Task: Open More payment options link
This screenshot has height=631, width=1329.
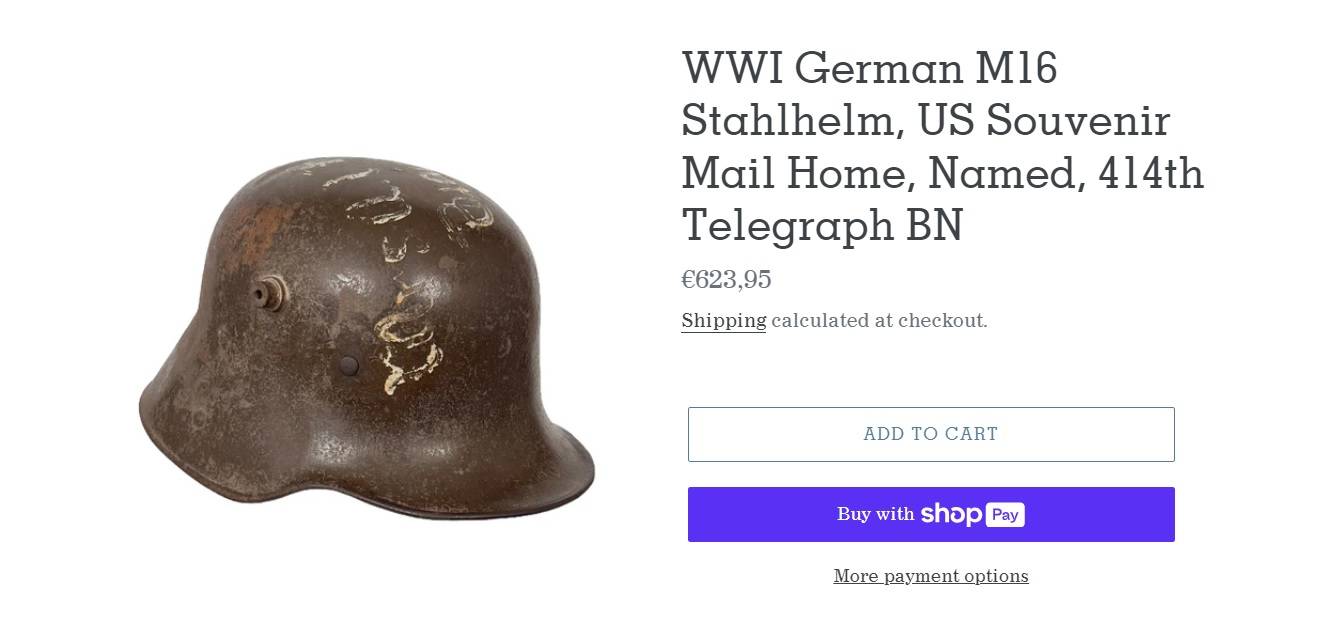Action: [x=931, y=576]
